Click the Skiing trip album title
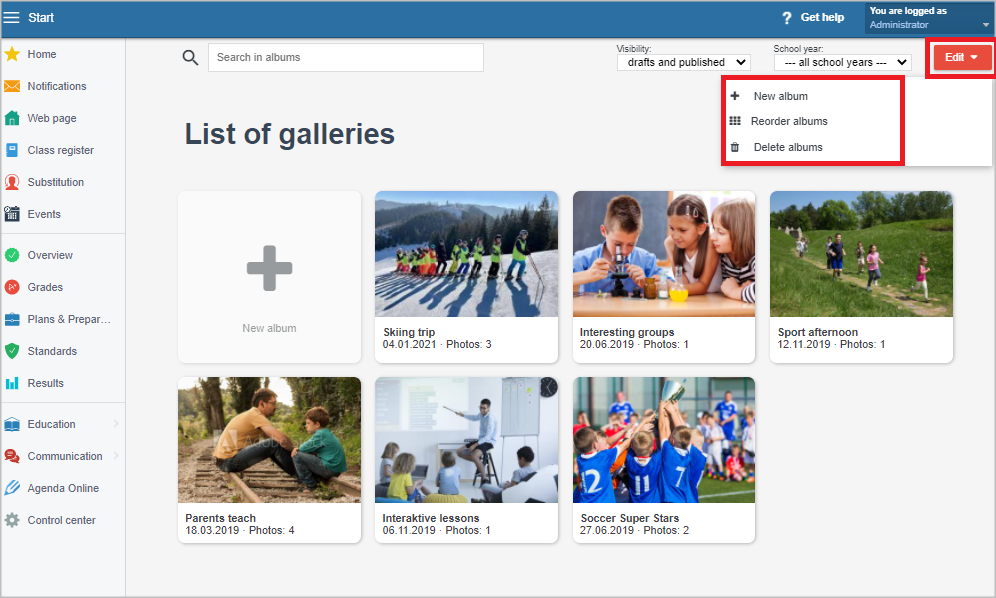Screen dimensions: 996x598 coord(409,332)
